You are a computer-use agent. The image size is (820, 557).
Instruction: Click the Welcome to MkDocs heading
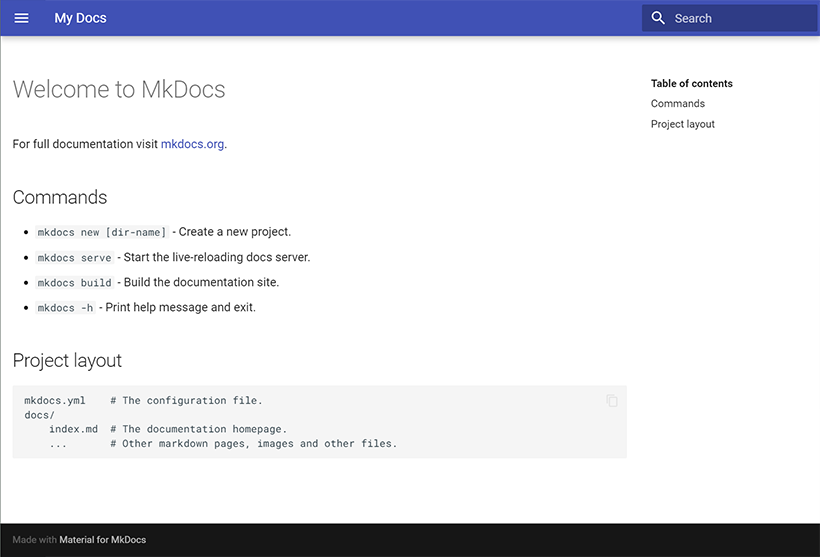pyautogui.click(x=119, y=89)
